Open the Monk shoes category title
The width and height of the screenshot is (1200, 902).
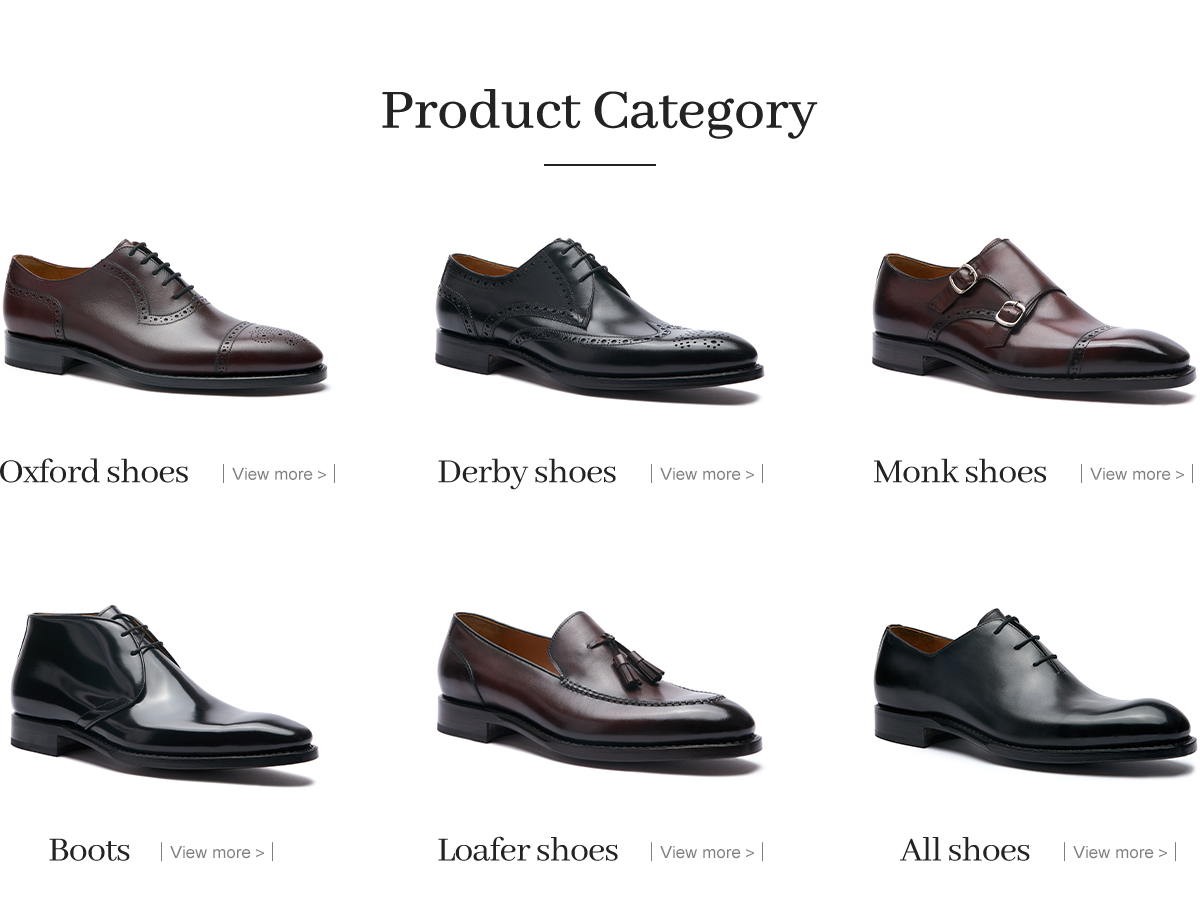click(960, 472)
